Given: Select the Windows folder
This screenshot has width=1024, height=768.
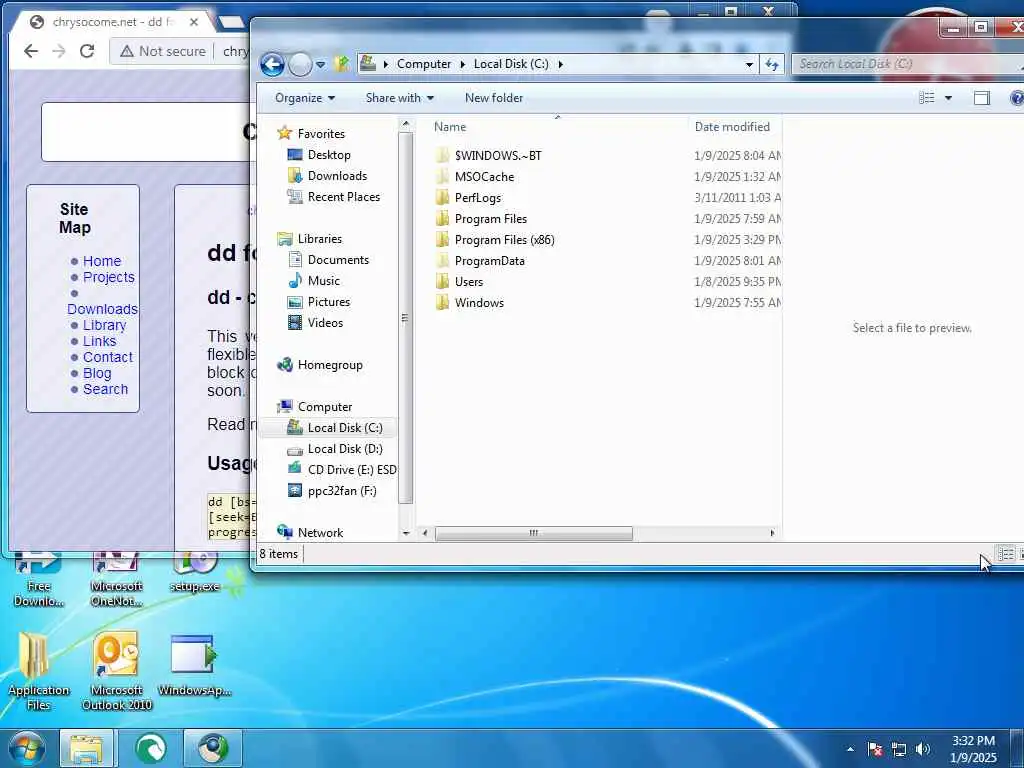Looking at the screenshot, I should pos(479,302).
